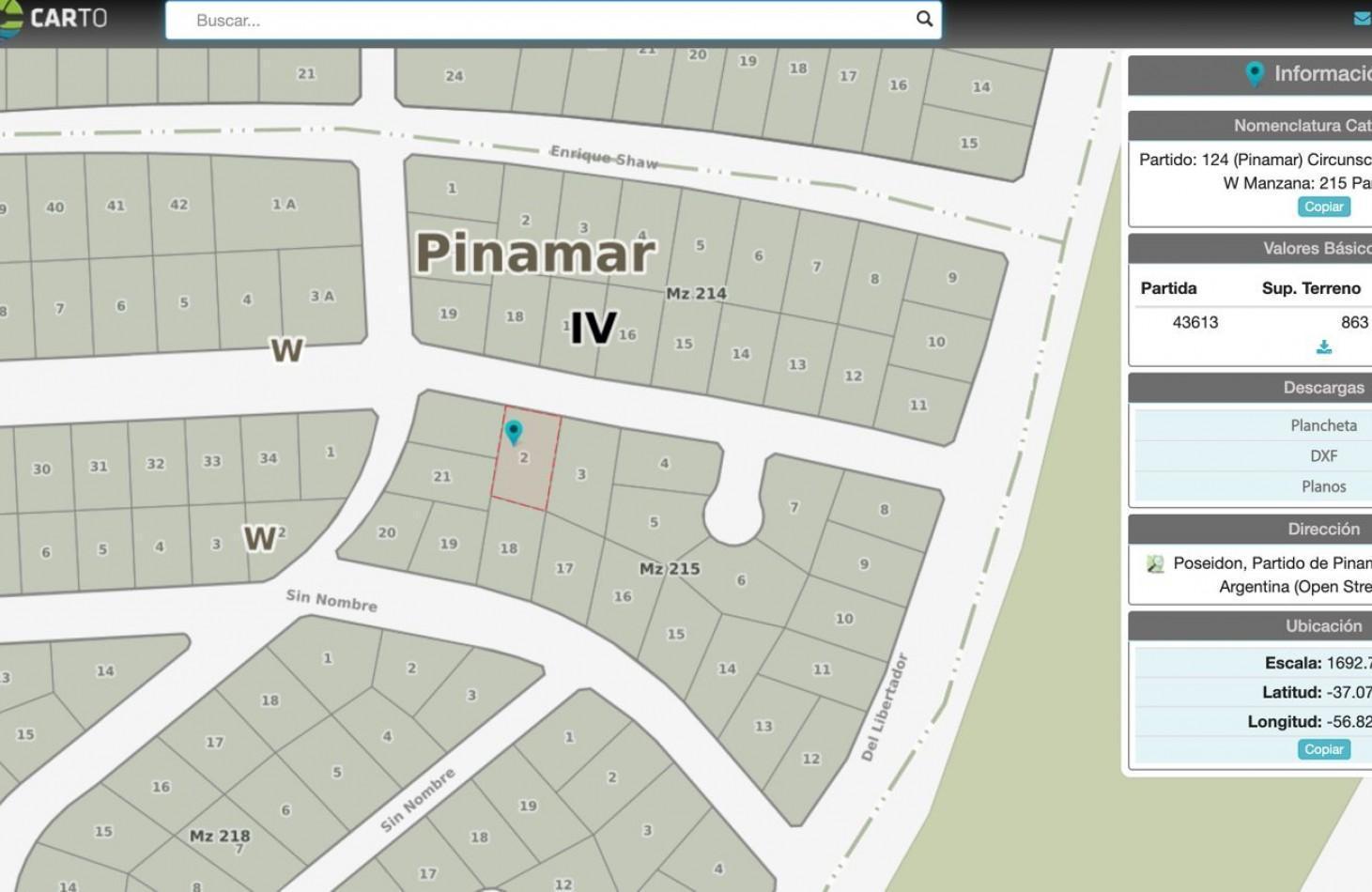Click the Valores Básicos section header
Image resolution: width=1372 pixels, height=892 pixels.
pyautogui.click(x=1250, y=248)
